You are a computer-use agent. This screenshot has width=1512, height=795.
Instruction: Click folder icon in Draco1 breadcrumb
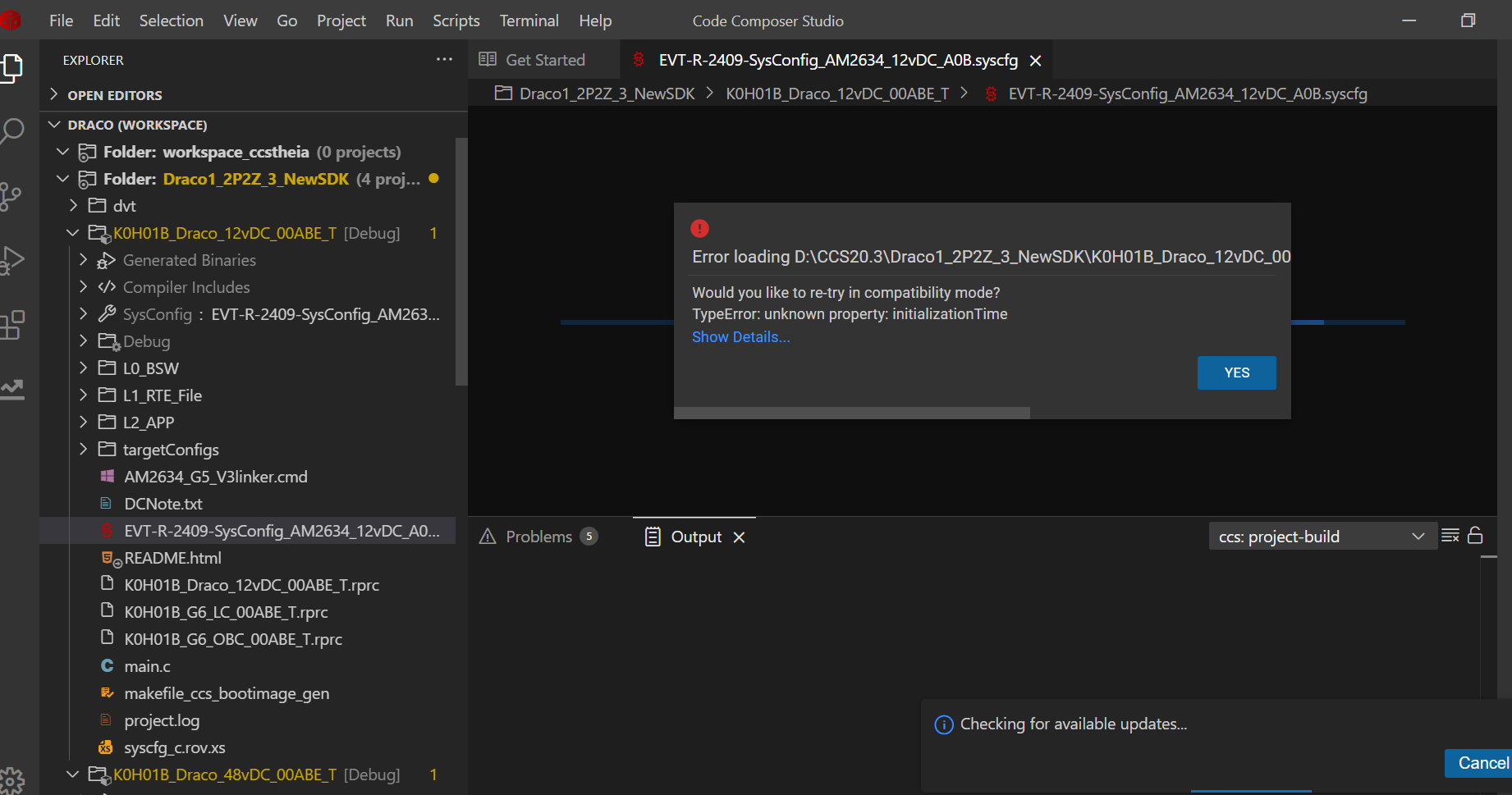click(503, 94)
